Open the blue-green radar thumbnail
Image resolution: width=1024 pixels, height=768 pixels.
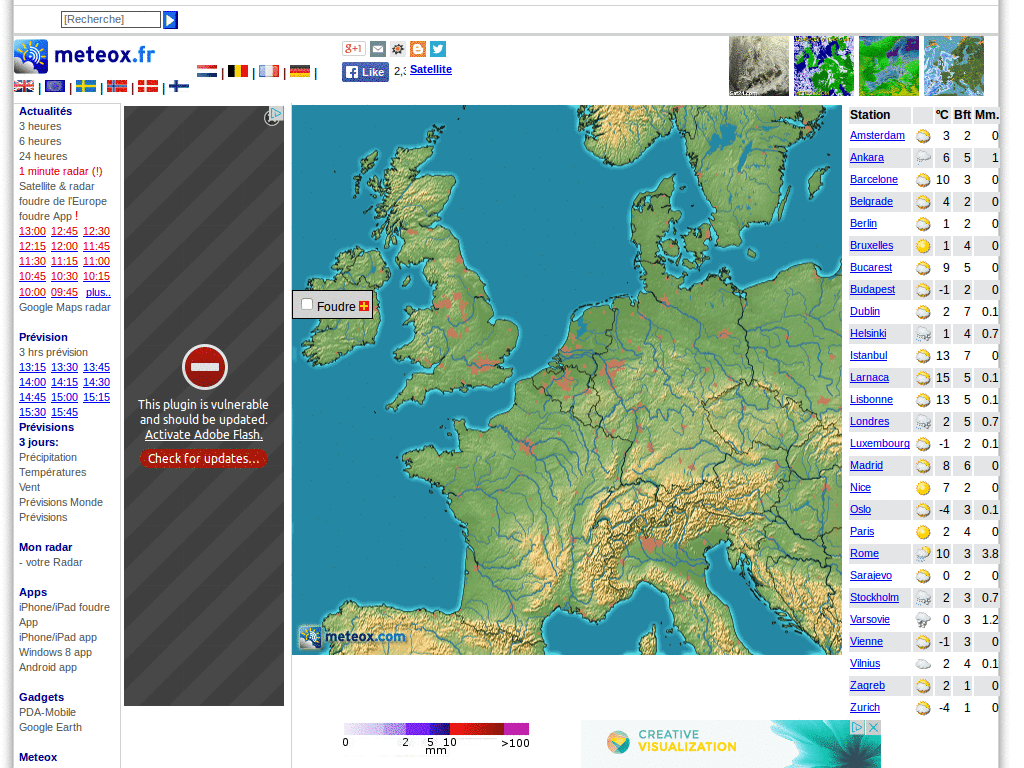[824, 66]
